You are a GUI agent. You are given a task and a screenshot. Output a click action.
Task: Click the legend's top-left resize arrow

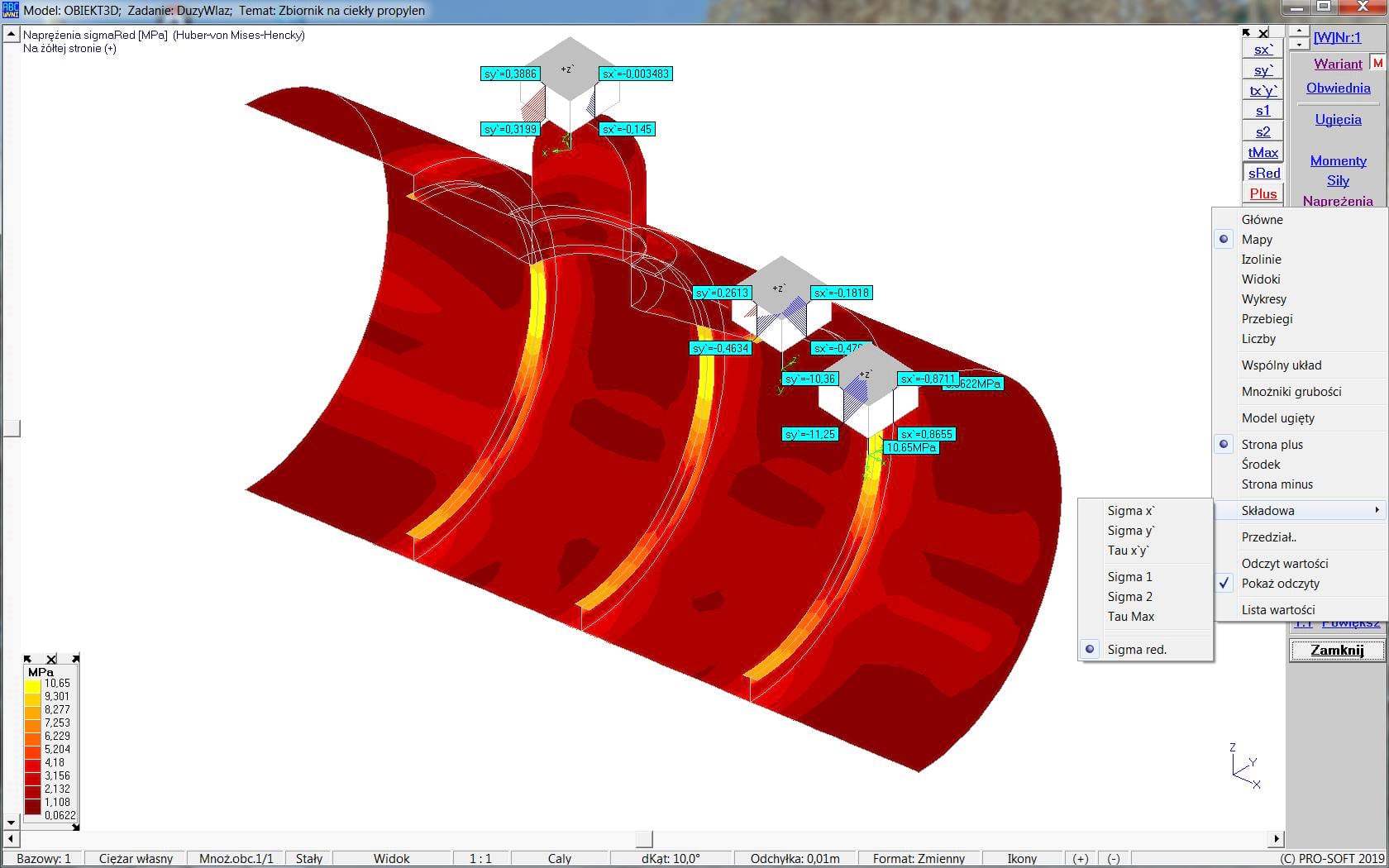coord(27,659)
